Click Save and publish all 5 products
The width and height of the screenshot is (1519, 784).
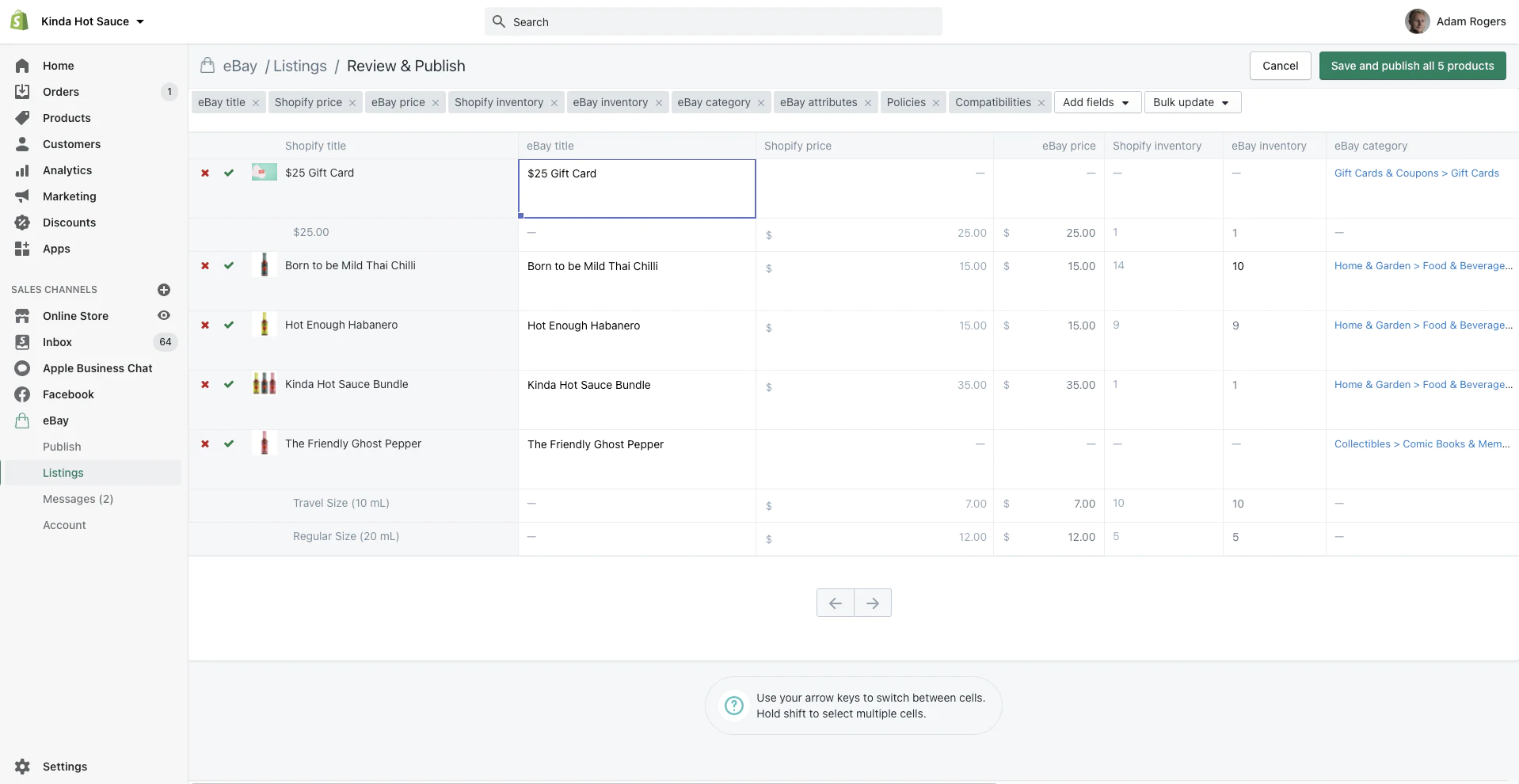tap(1412, 66)
